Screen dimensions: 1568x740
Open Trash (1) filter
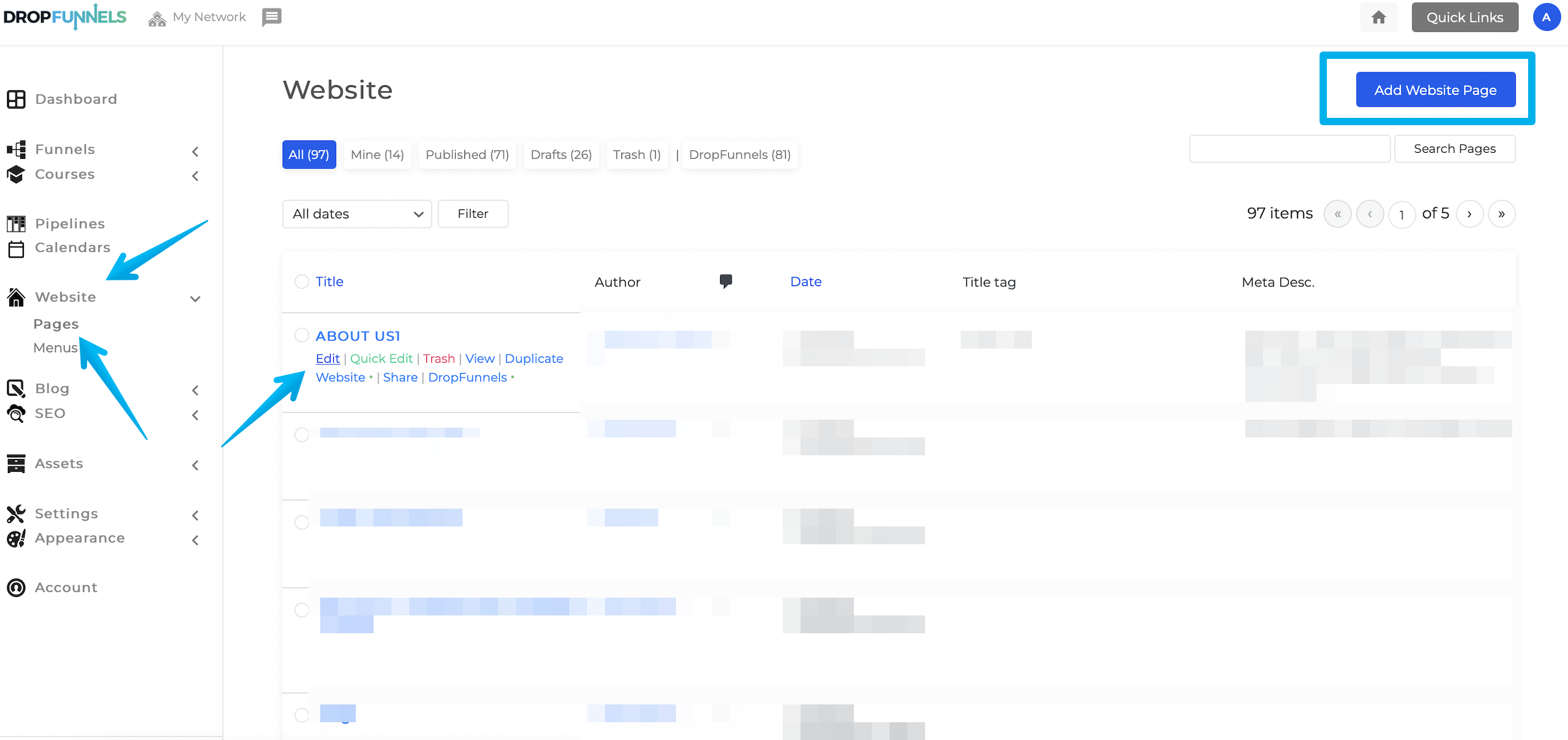[x=637, y=155]
